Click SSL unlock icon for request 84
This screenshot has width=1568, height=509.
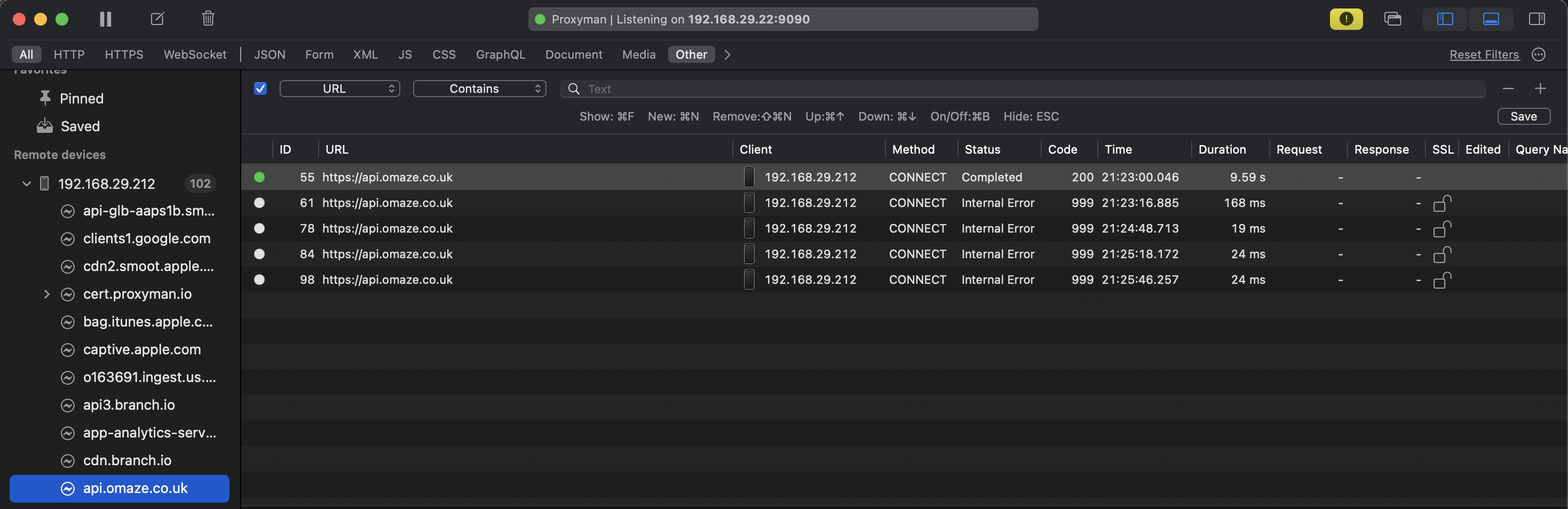pyautogui.click(x=1442, y=254)
